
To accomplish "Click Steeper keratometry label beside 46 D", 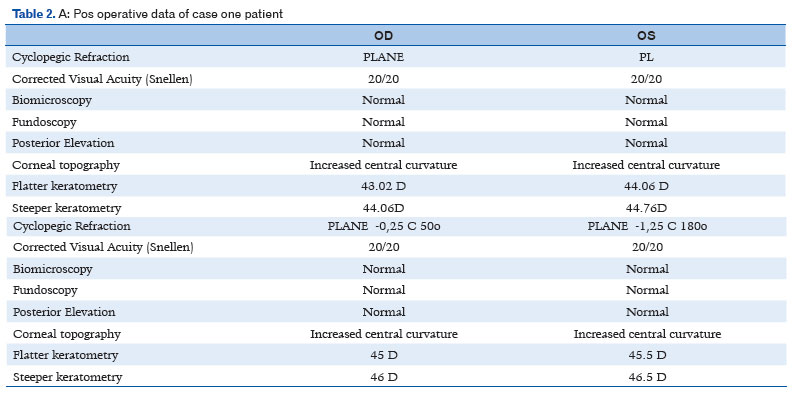I will coord(67,377).
